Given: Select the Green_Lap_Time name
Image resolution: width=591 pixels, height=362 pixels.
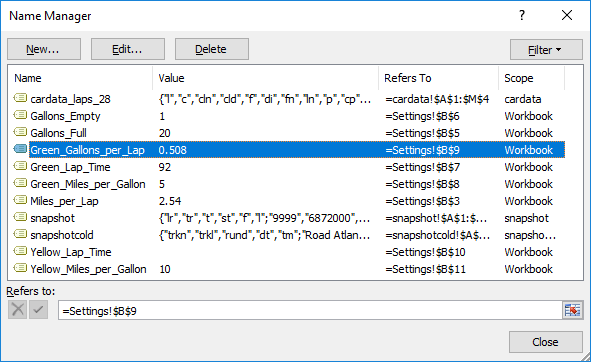Looking at the screenshot, I should coord(70,167).
